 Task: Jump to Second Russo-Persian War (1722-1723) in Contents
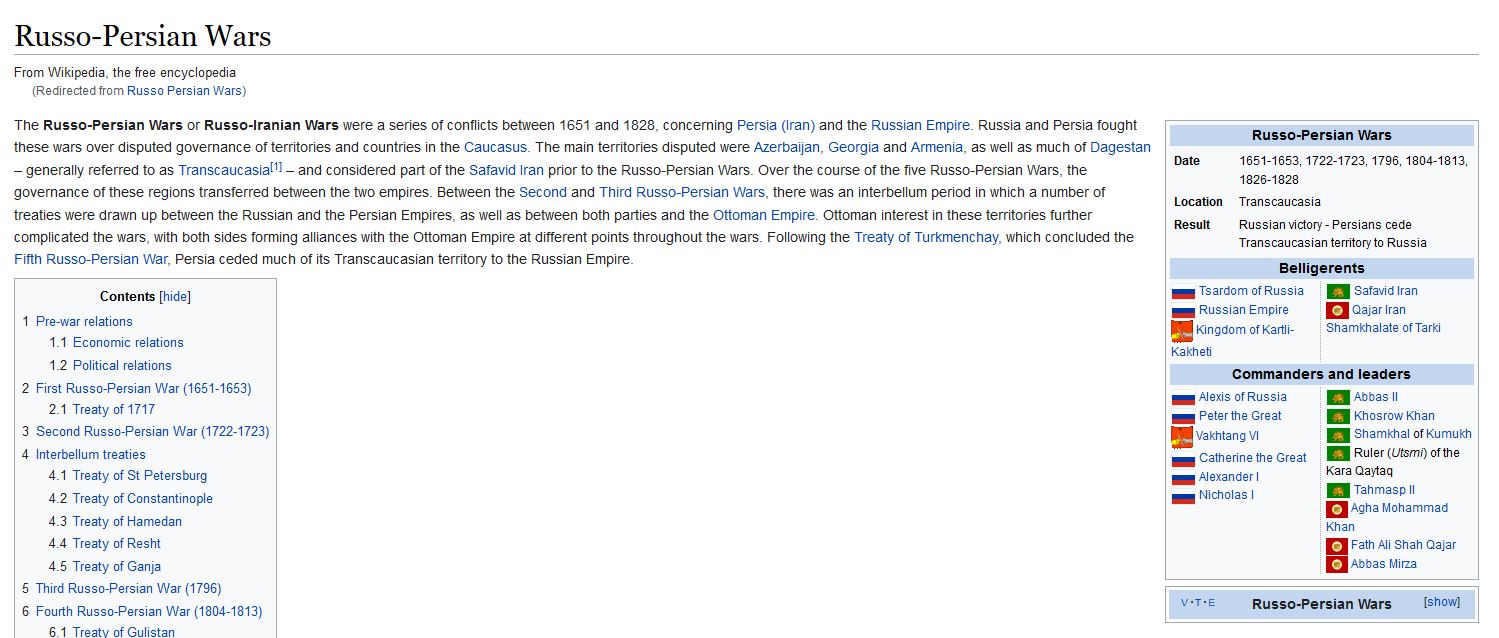(x=153, y=432)
